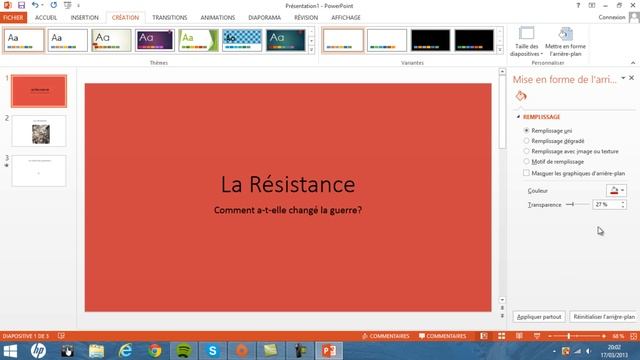Start slideshow view from status bar

point(537,336)
